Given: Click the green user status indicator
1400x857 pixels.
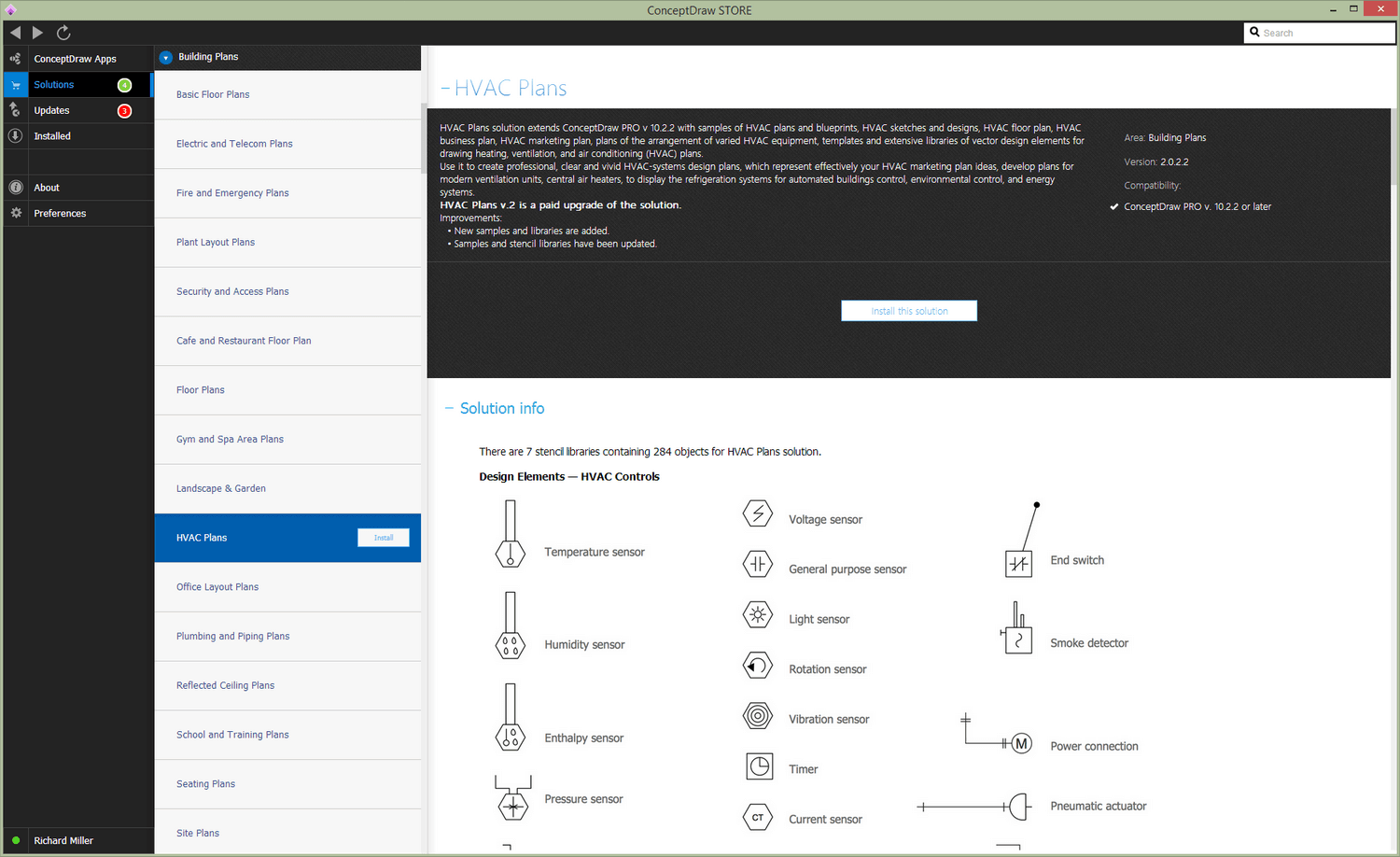Looking at the screenshot, I should (16, 840).
